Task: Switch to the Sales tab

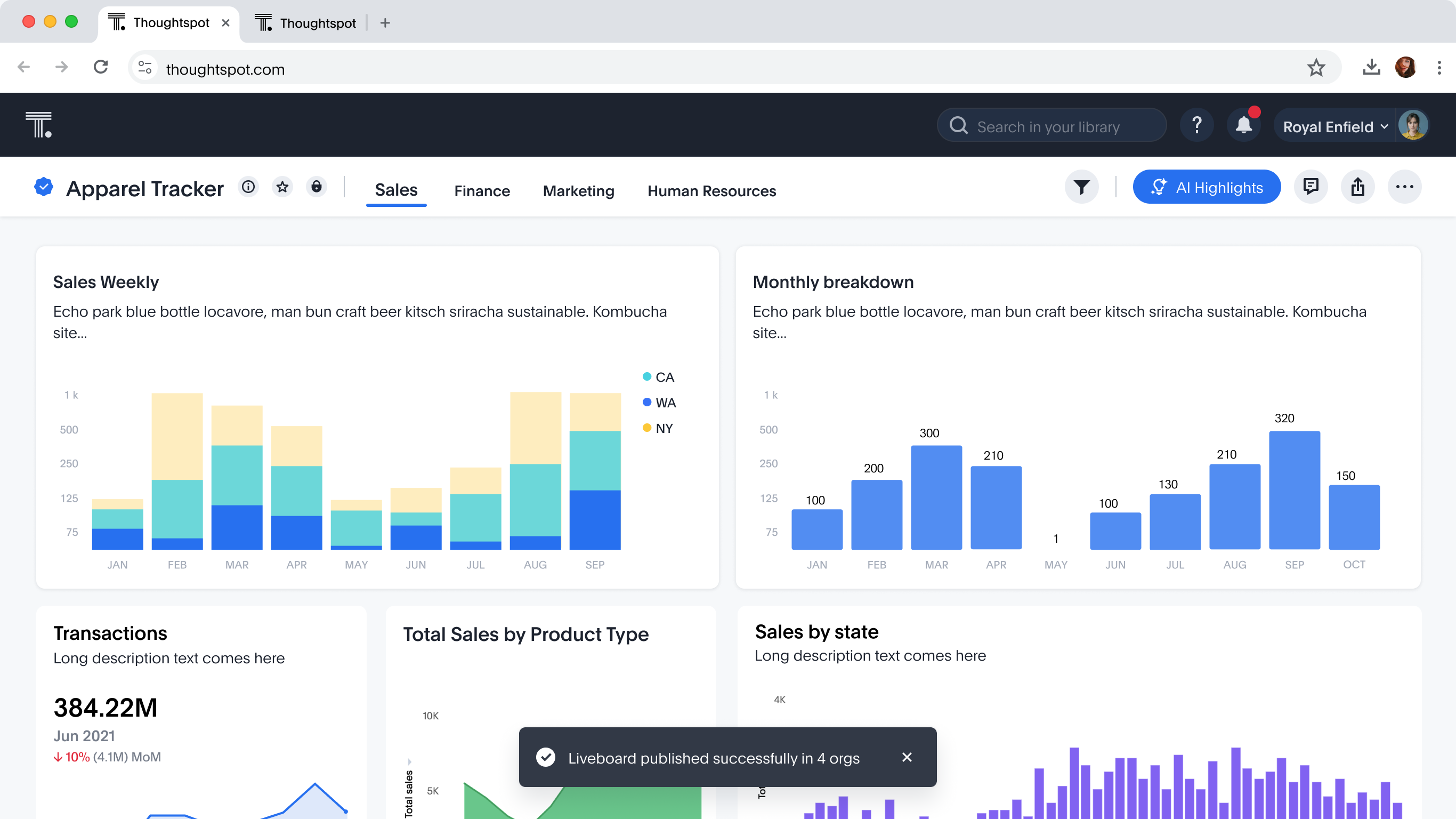Action: tap(396, 190)
